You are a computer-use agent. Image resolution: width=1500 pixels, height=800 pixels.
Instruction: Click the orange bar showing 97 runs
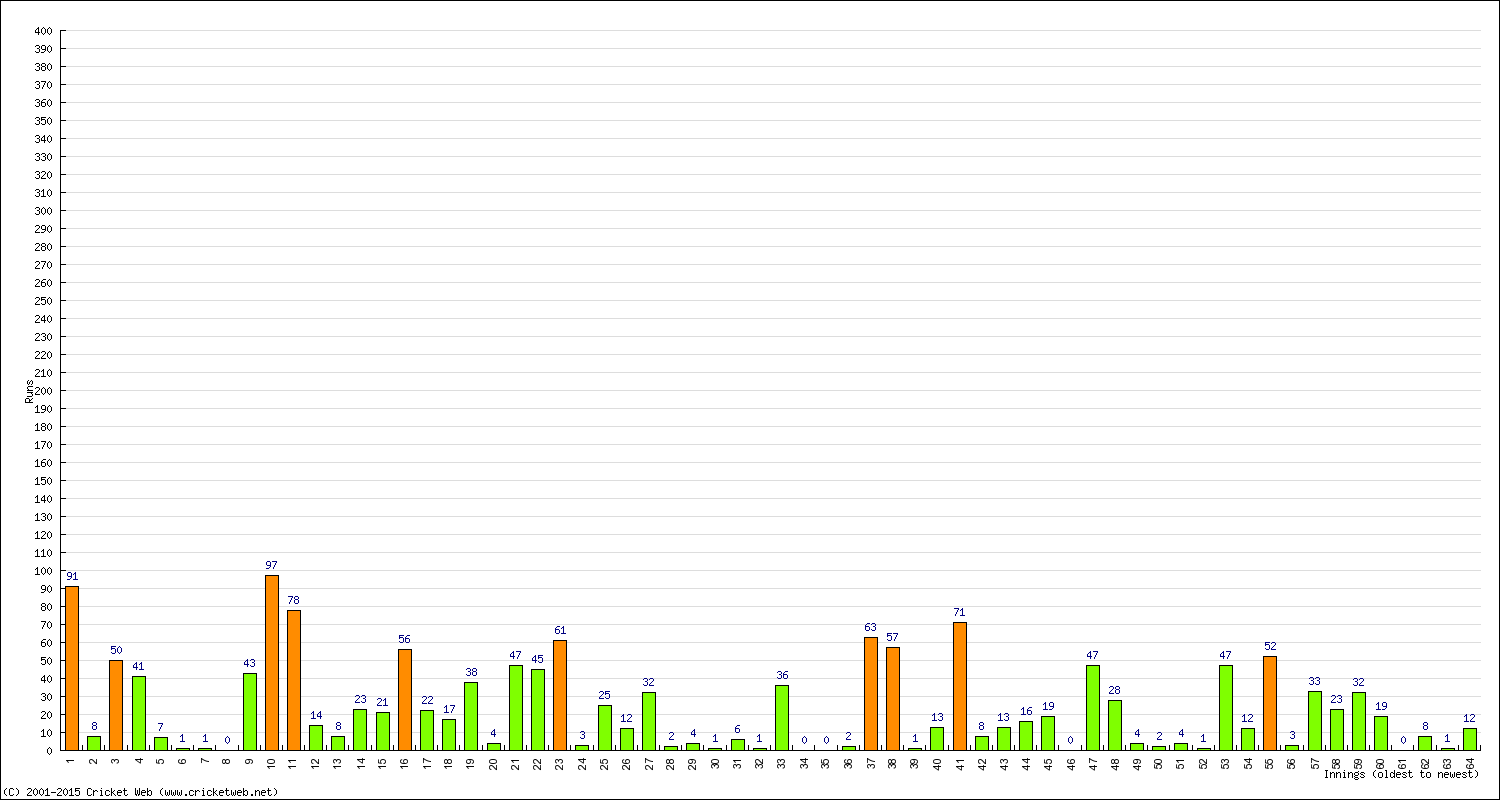(x=272, y=663)
